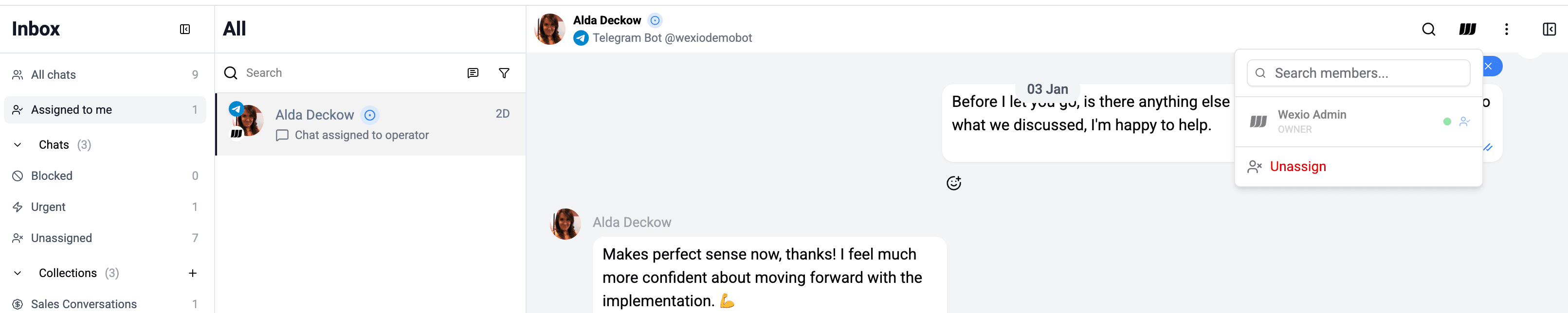The image size is (1568, 313).
Task: Toggle the right details panel icon
Action: point(1549,29)
